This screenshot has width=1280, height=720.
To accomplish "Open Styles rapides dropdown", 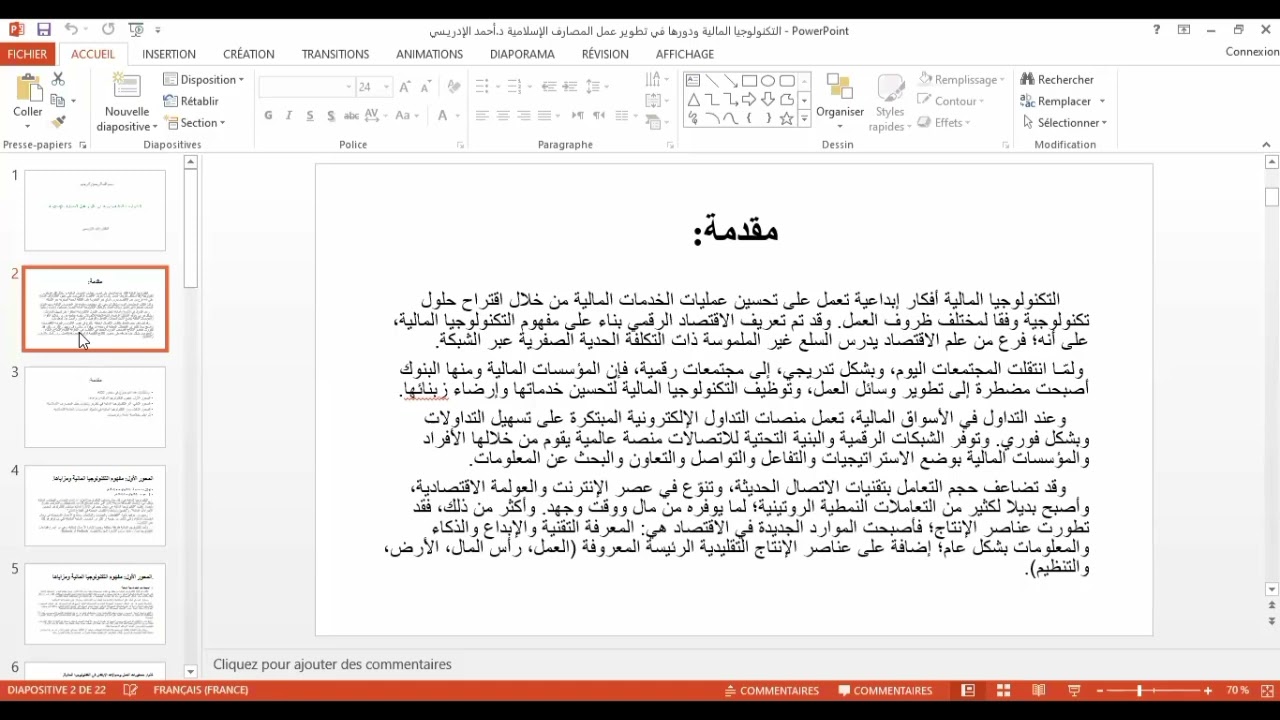I will (889, 102).
